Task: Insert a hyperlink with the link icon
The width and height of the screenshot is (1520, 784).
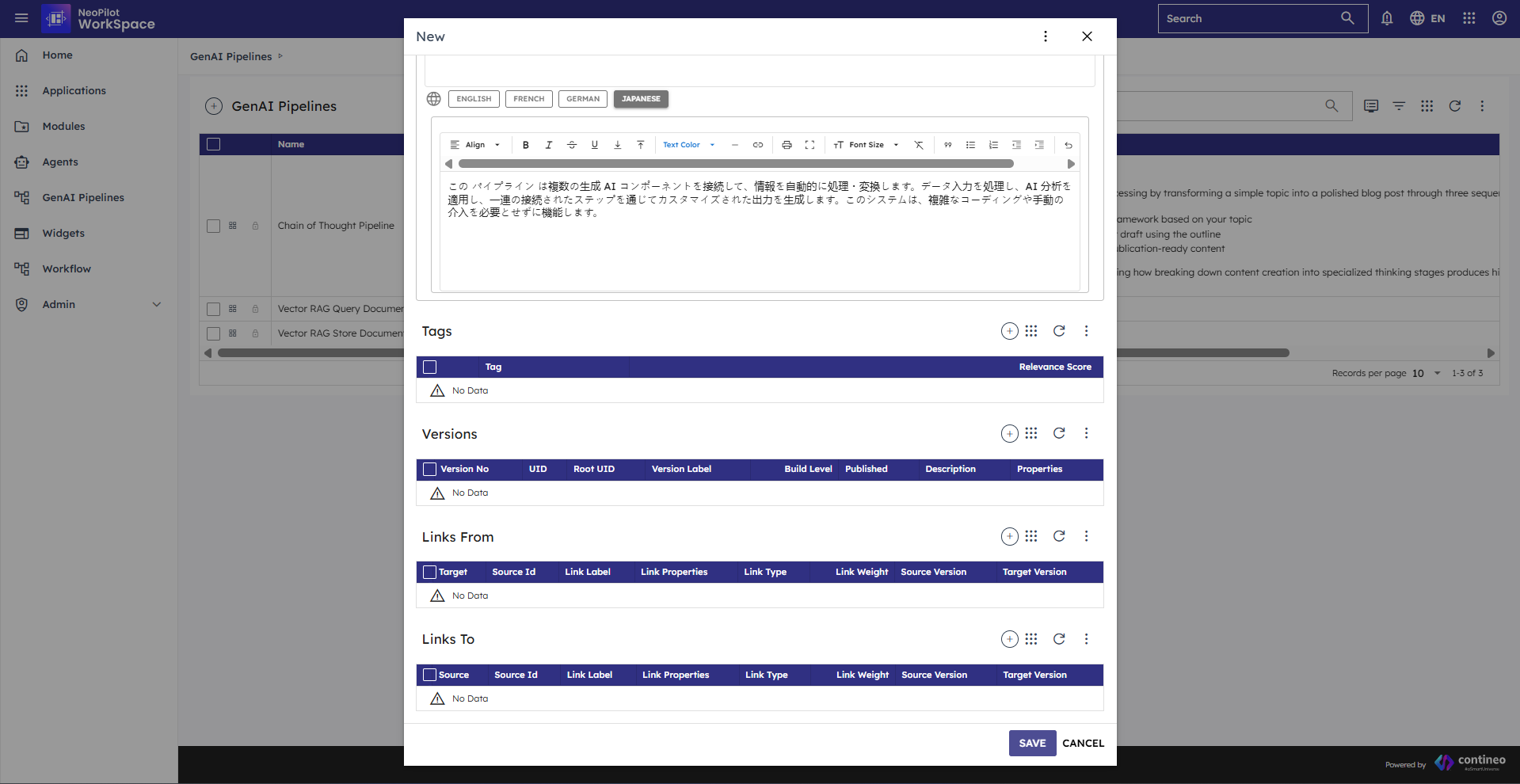Action: (757, 145)
